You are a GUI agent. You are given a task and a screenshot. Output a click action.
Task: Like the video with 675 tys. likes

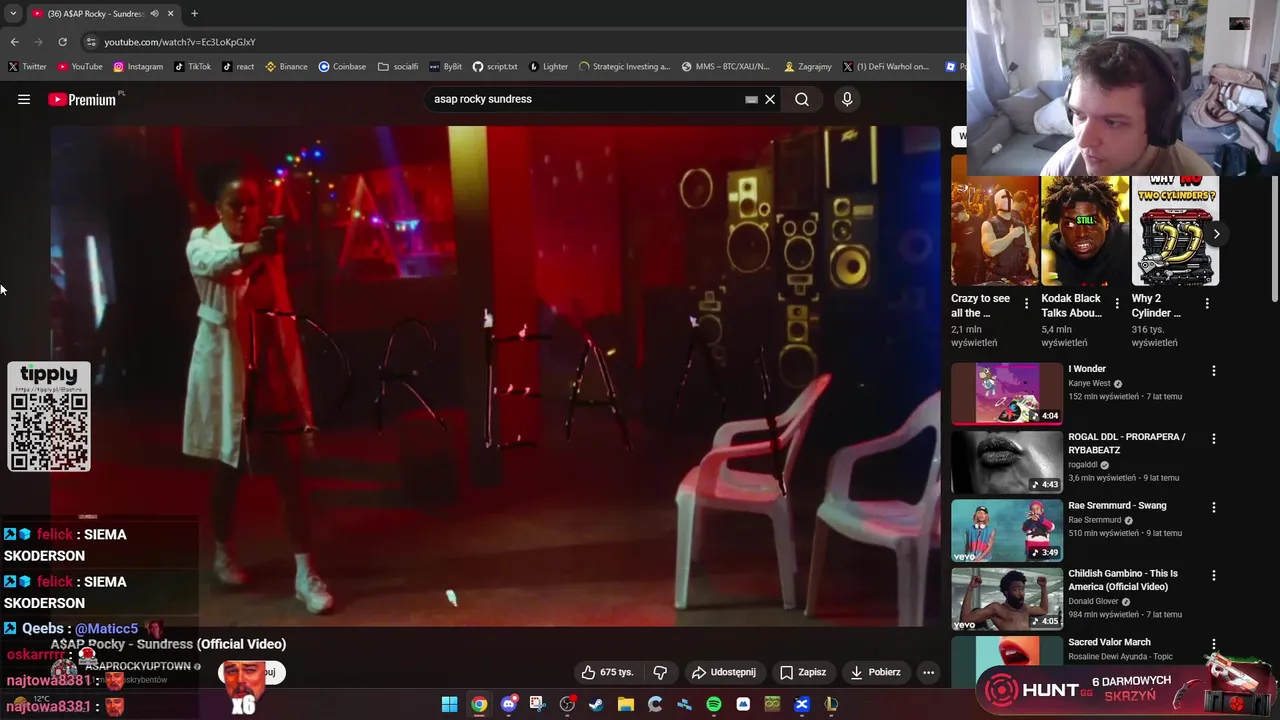(x=608, y=672)
